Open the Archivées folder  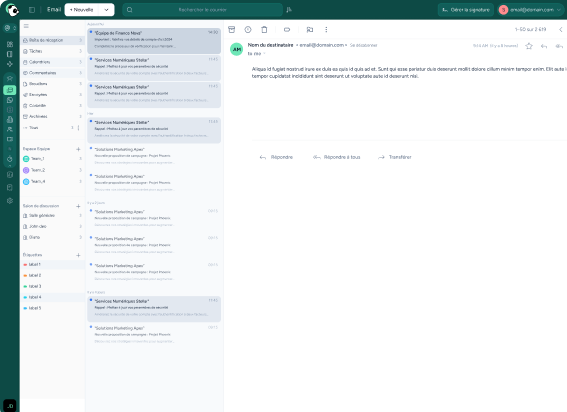(x=52, y=116)
